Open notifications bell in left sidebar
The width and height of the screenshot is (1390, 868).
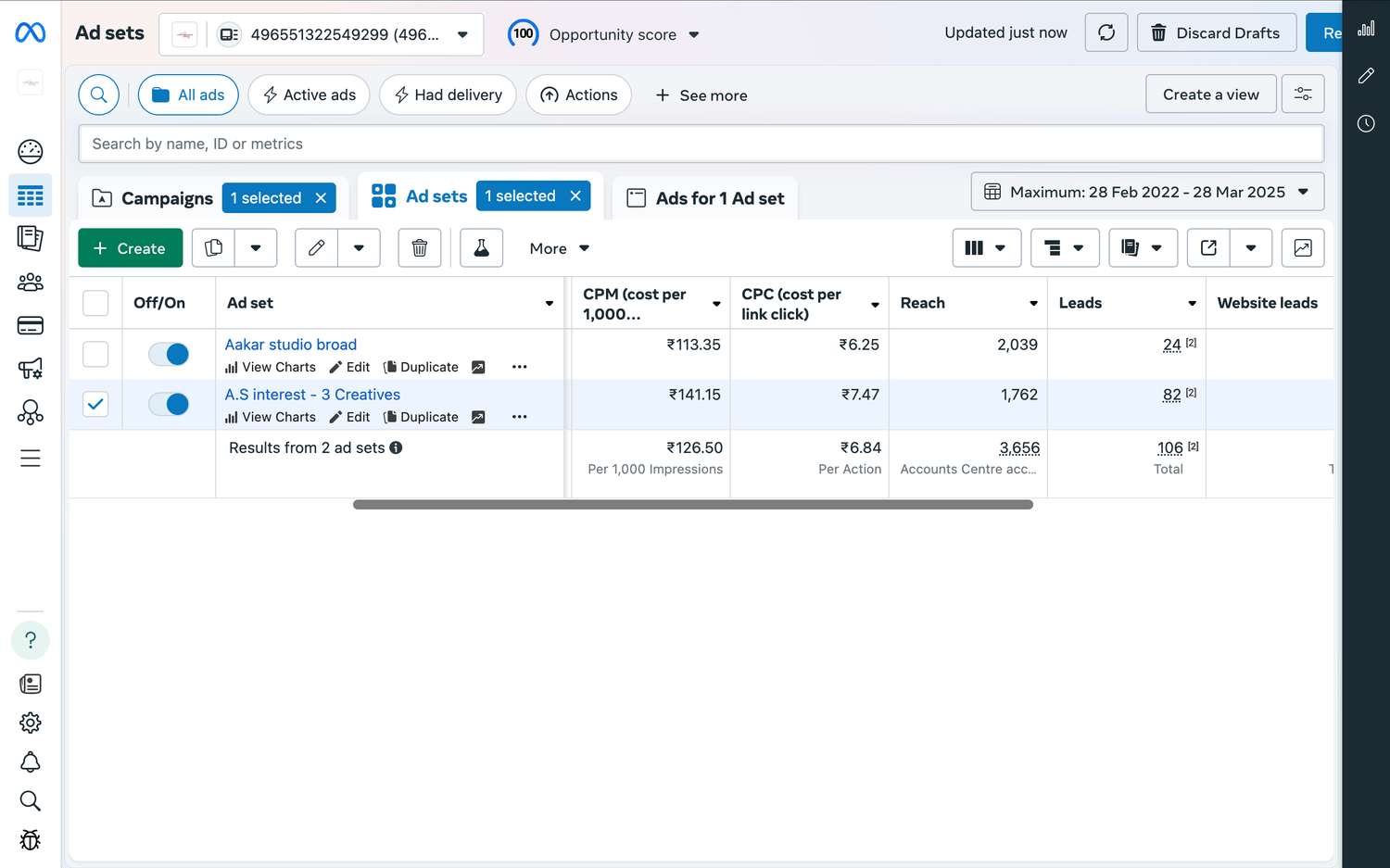pos(31,761)
